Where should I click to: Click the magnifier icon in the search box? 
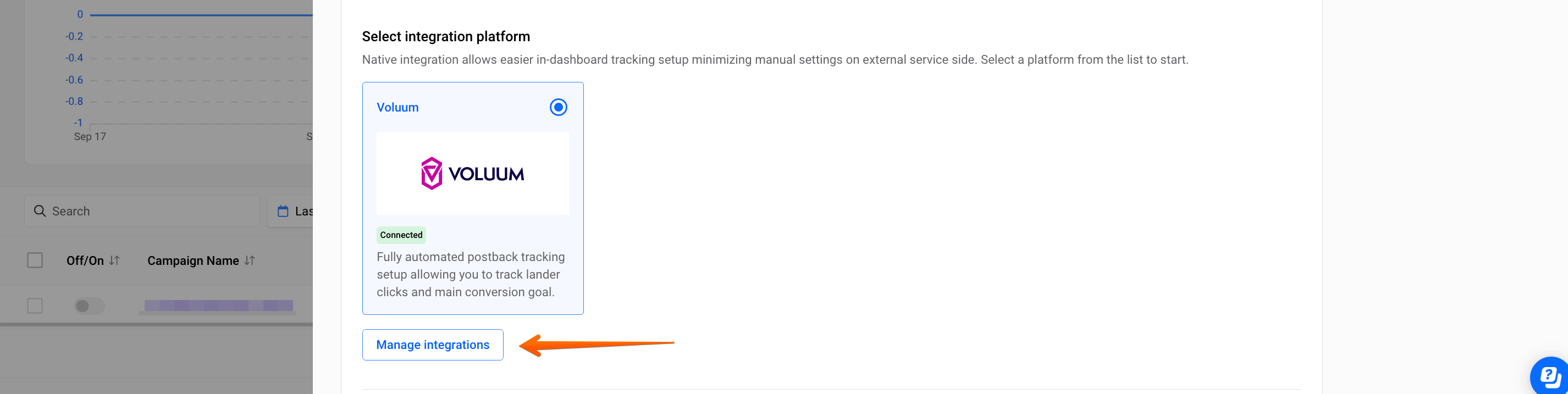(x=40, y=211)
